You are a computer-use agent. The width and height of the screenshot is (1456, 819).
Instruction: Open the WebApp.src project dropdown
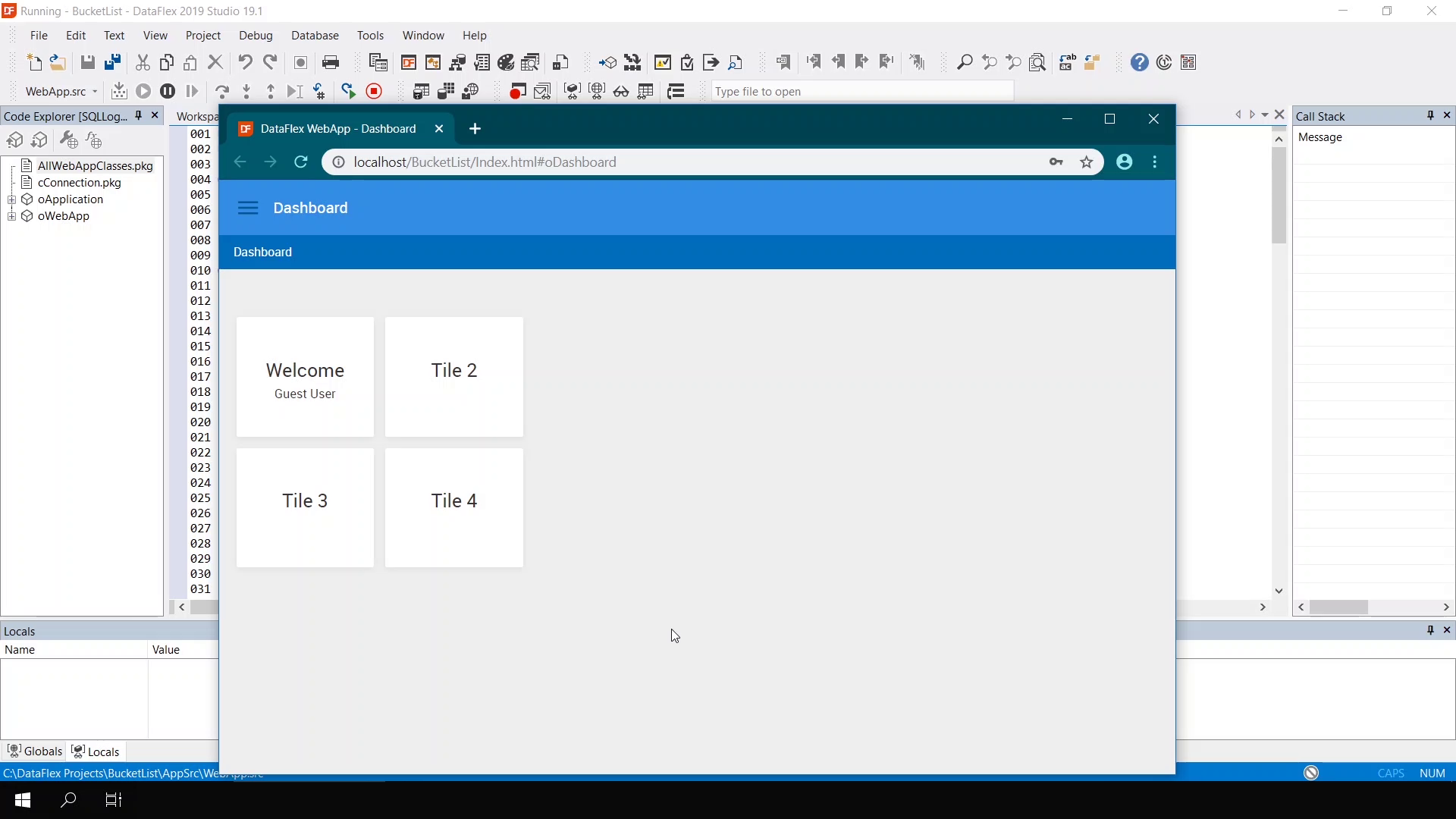[95, 92]
